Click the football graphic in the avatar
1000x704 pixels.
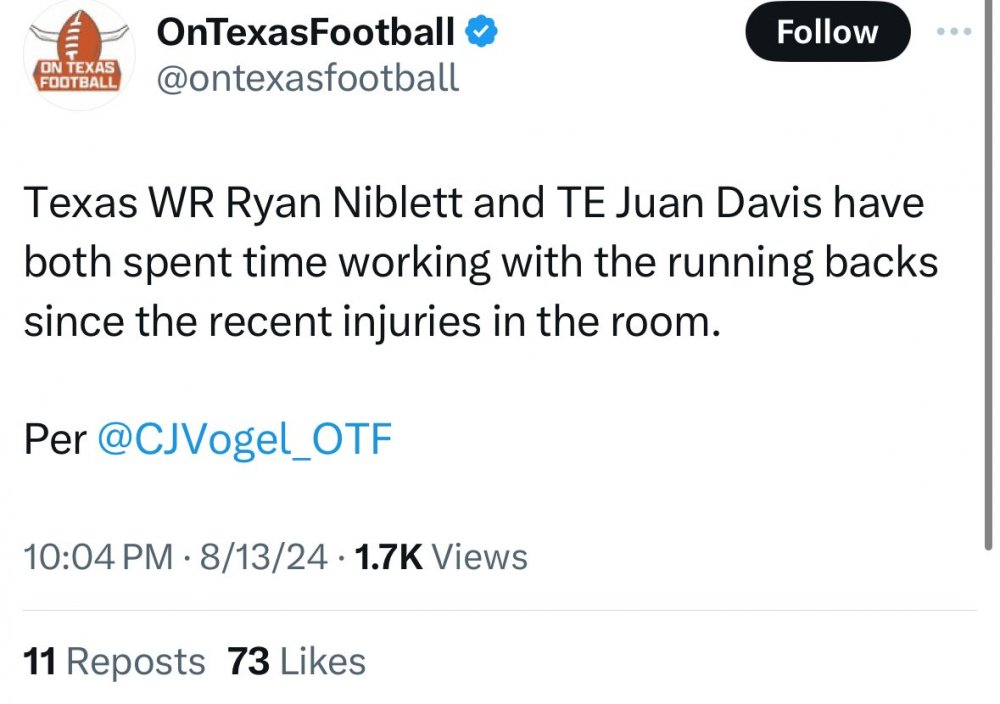click(x=72, y=38)
